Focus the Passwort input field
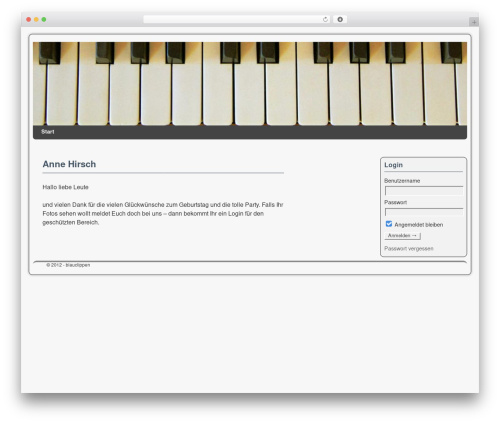This screenshot has width=500, height=423. point(424,212)
